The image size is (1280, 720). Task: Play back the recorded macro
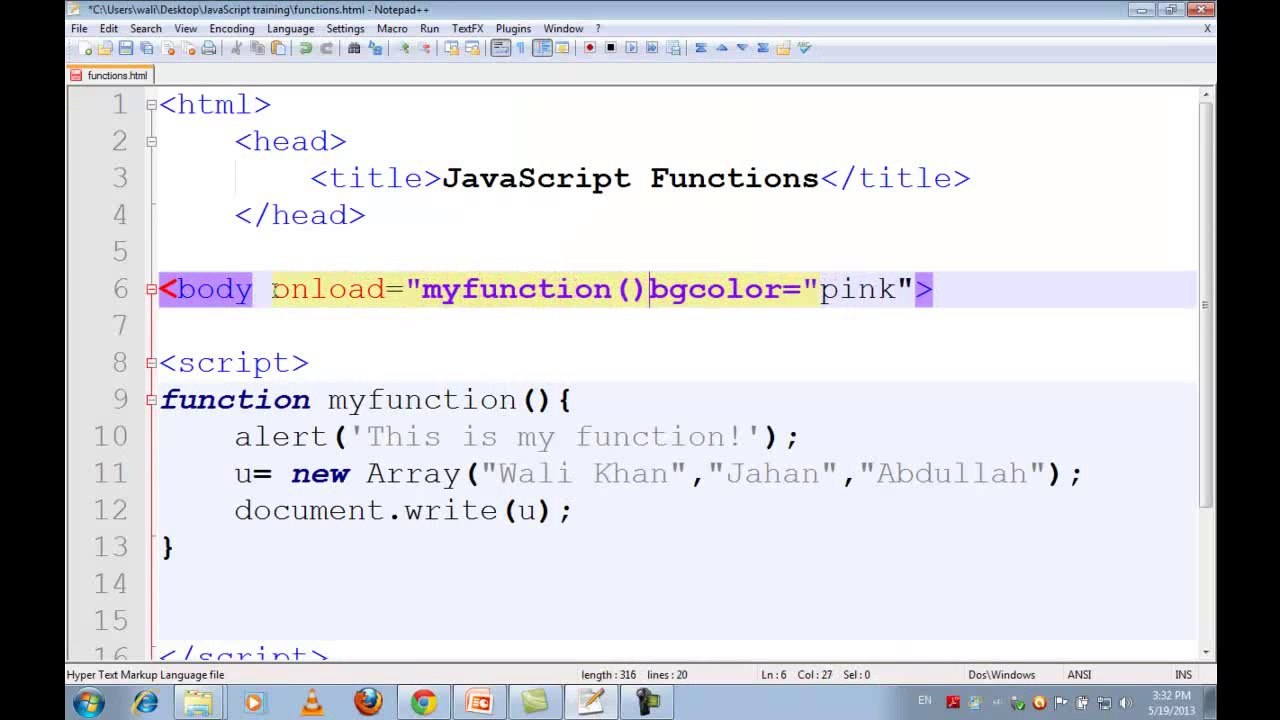click(x=631, y=48)
